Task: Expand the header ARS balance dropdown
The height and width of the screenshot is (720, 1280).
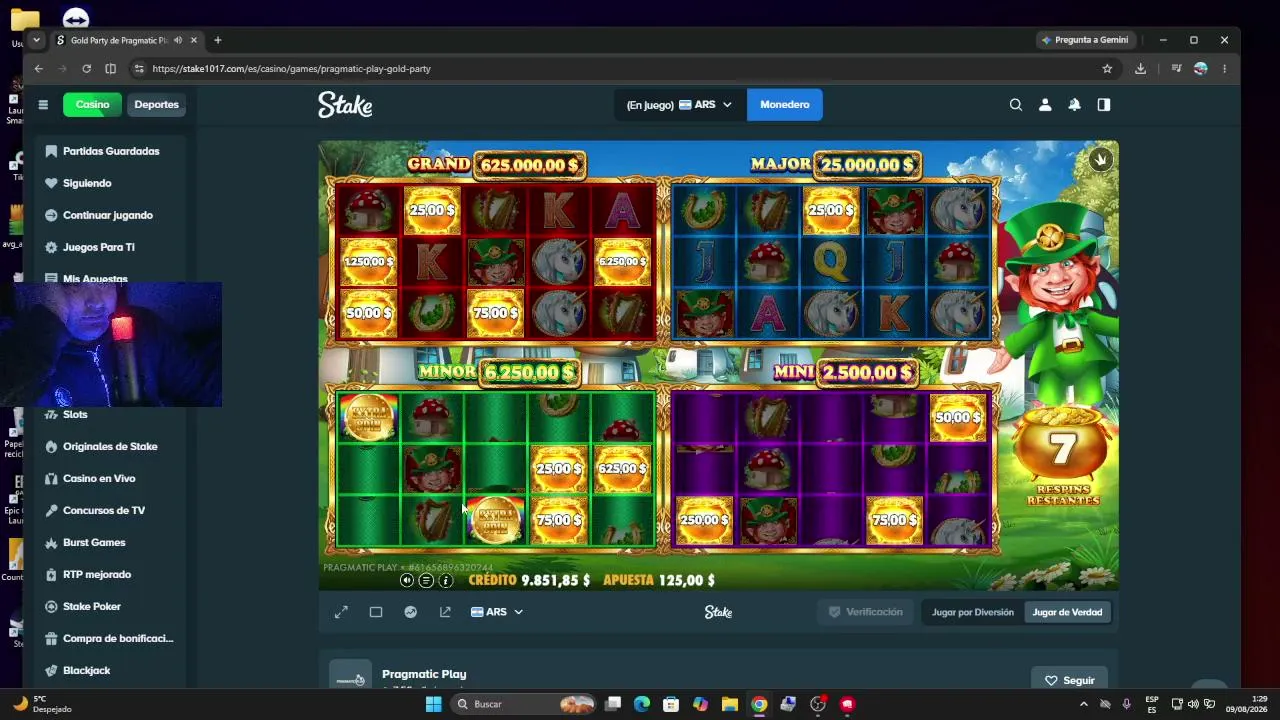Action: (680, 104)
